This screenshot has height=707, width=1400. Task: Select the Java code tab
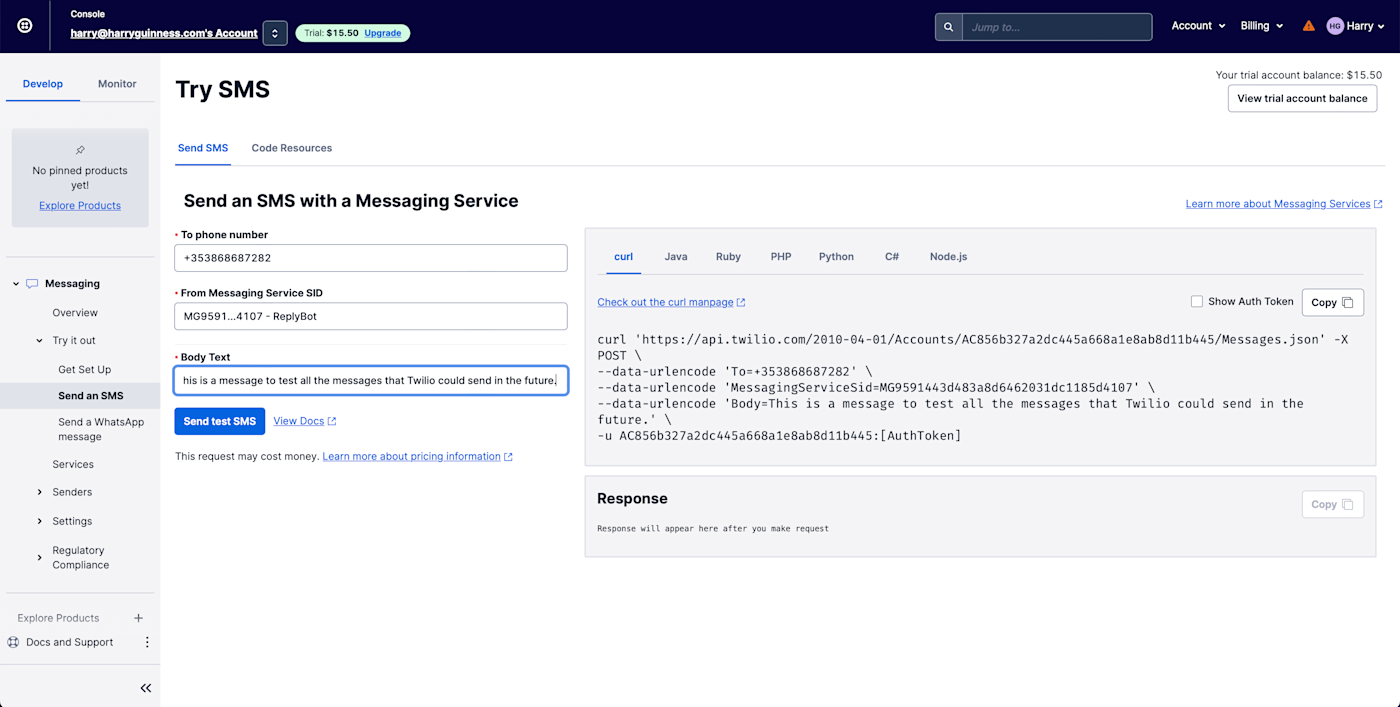pyautogui.click(x=676, y=257)
